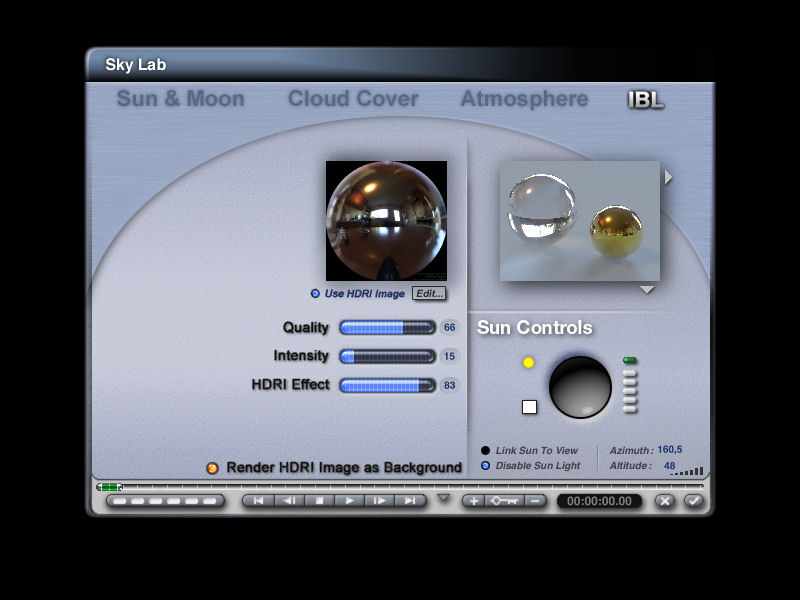Stop animation playback

coord(319,501)
